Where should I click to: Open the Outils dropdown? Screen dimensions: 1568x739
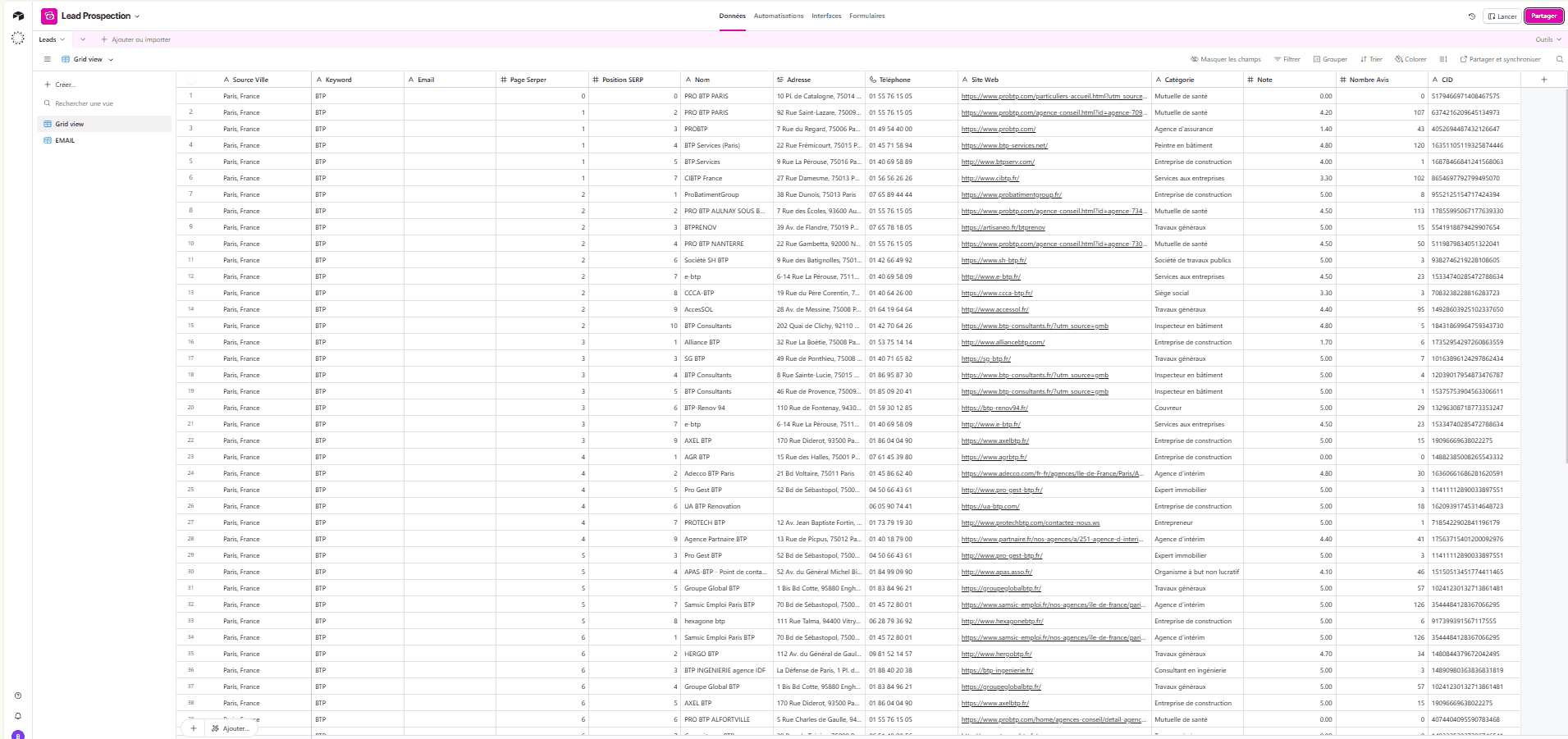(x=1548, y=39)
